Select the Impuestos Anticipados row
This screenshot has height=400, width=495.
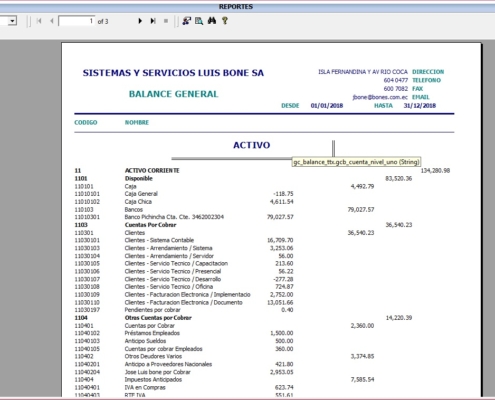224,380
